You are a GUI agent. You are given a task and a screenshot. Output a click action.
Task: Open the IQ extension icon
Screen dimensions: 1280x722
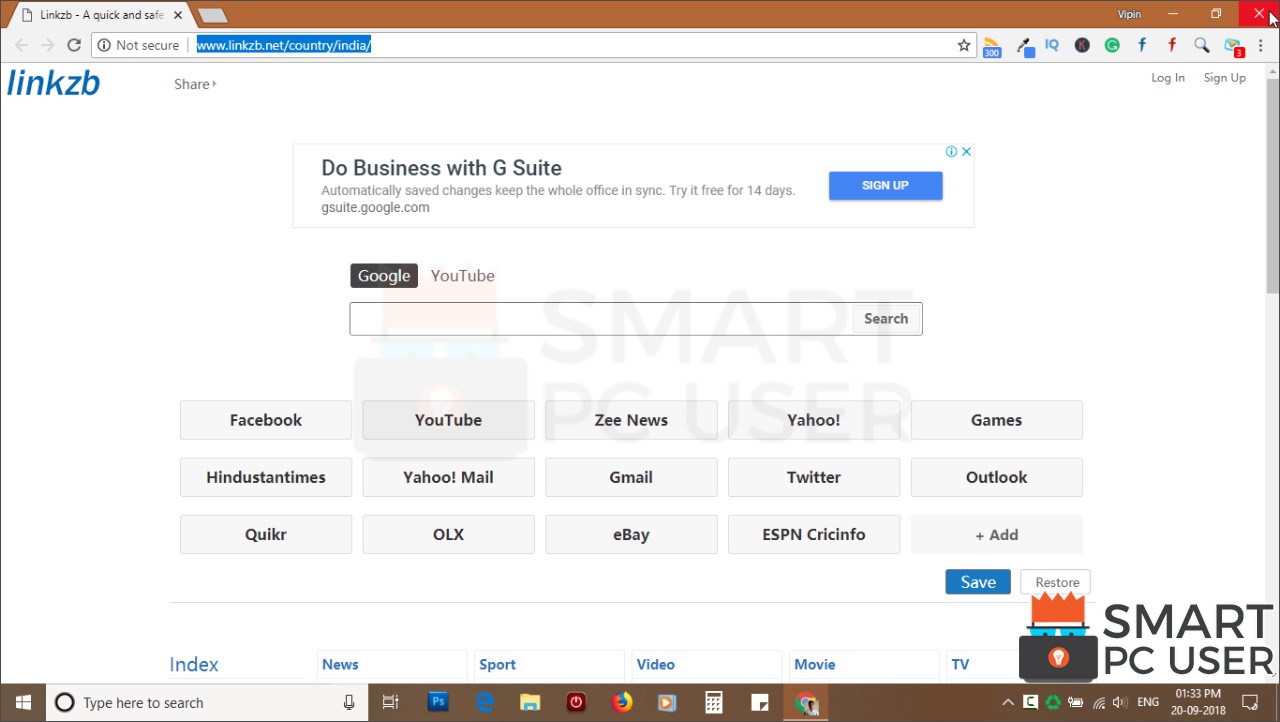1052,45
